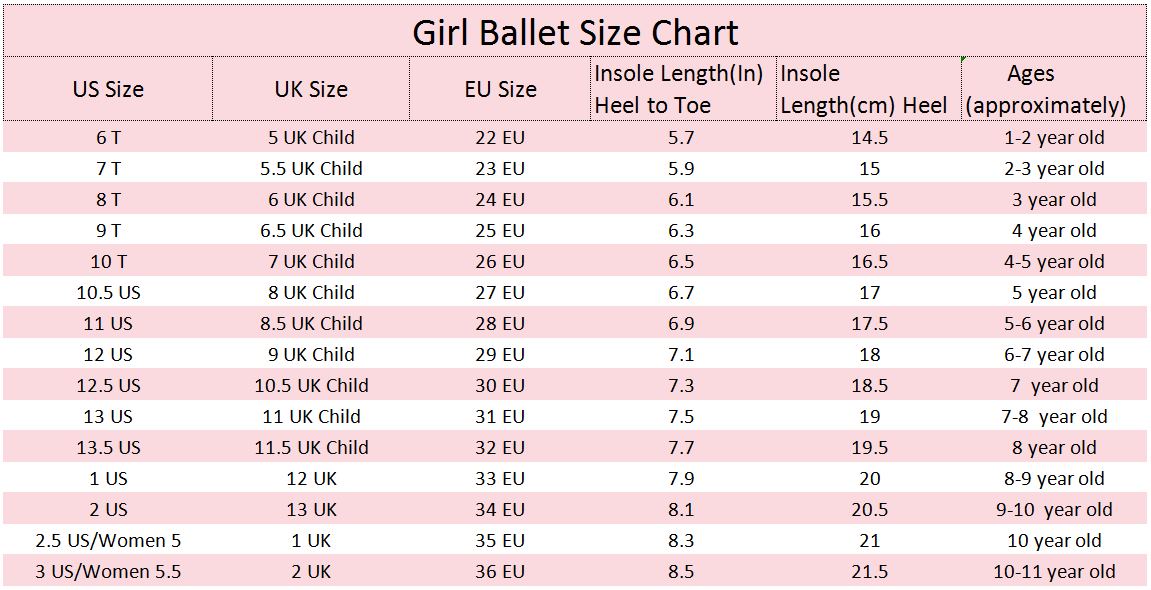Select the Ages (approximately) header cell
Screen dimensions: 1151x590
pos(1045,89)
